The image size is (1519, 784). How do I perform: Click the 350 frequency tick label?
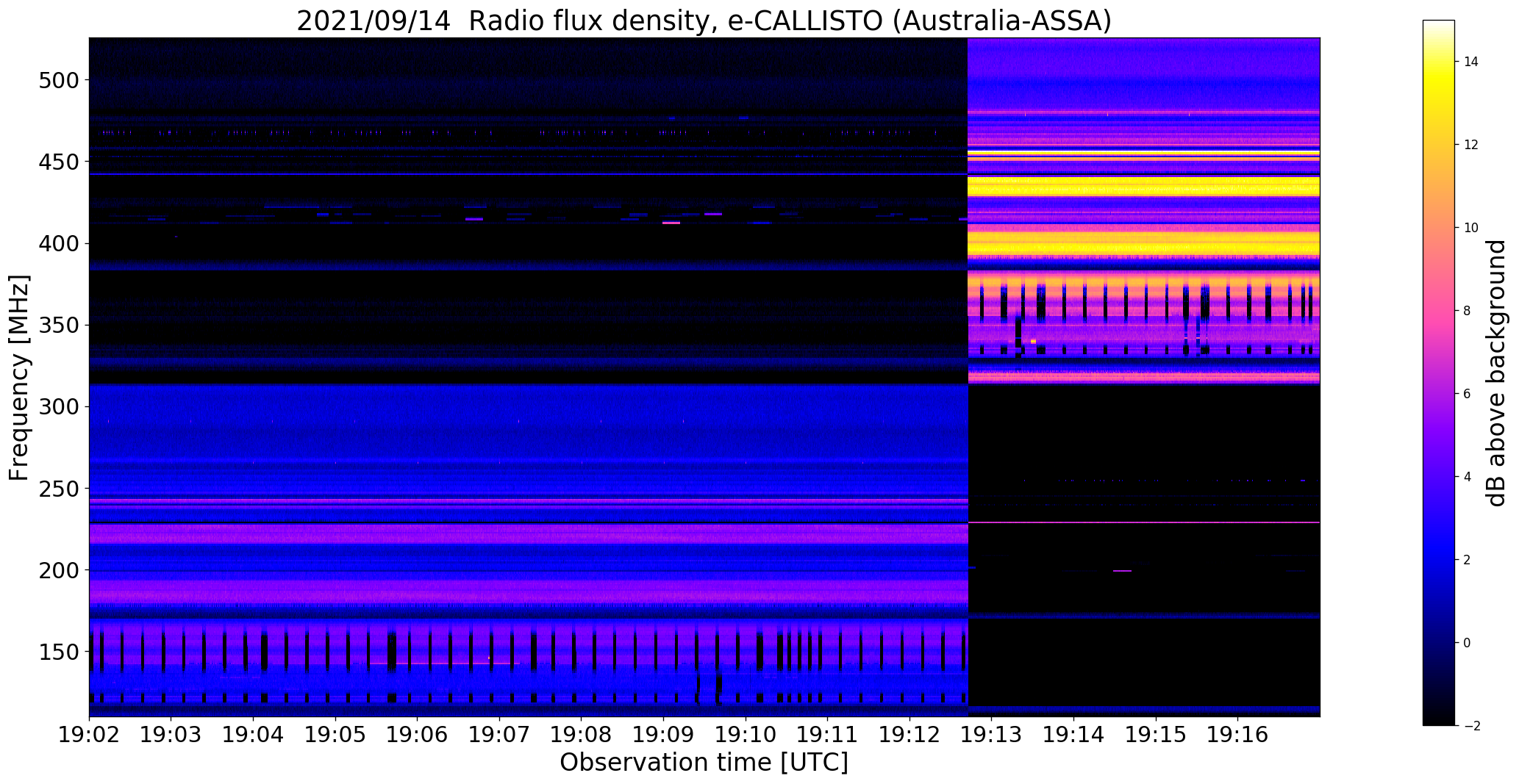coord(58,325)
